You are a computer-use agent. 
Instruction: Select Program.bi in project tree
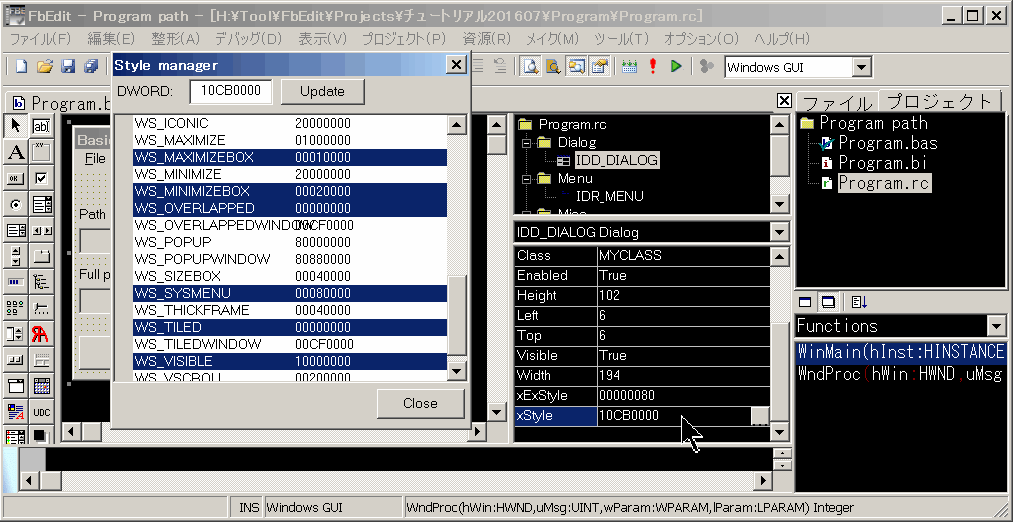pos(882,163)
